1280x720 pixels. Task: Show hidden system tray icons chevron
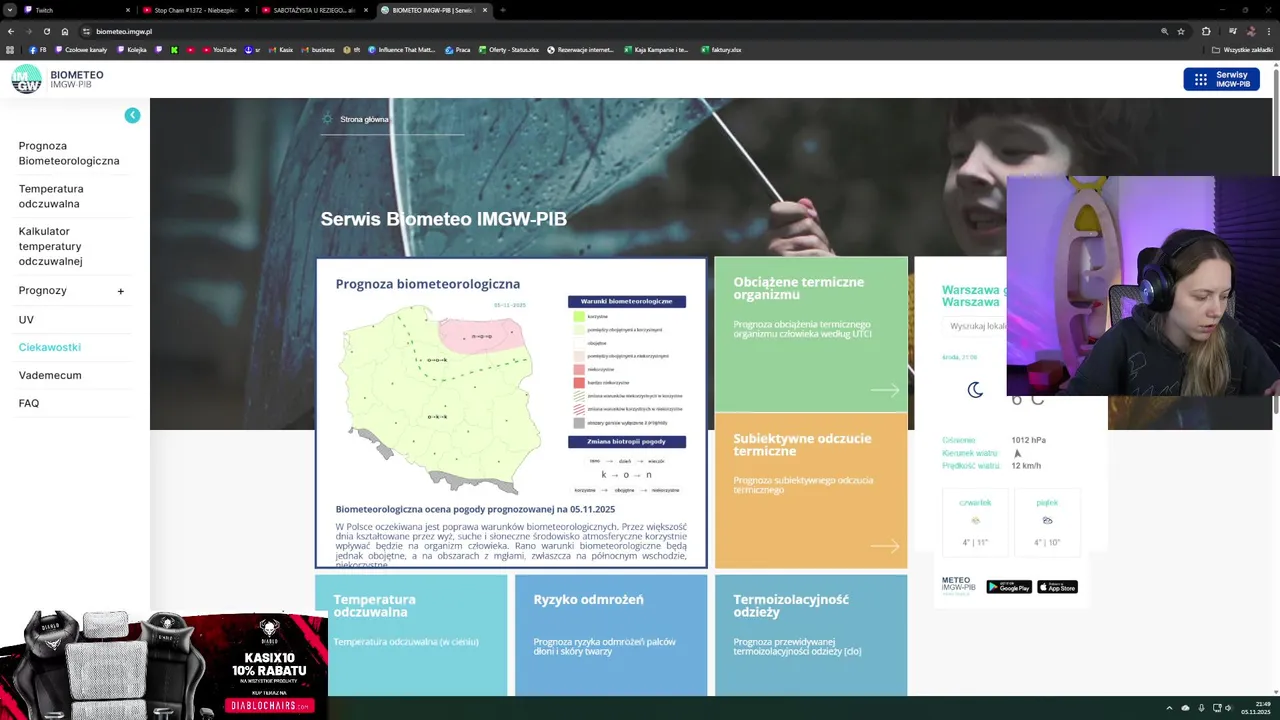pyautogui.click(x=1169, y=708)
